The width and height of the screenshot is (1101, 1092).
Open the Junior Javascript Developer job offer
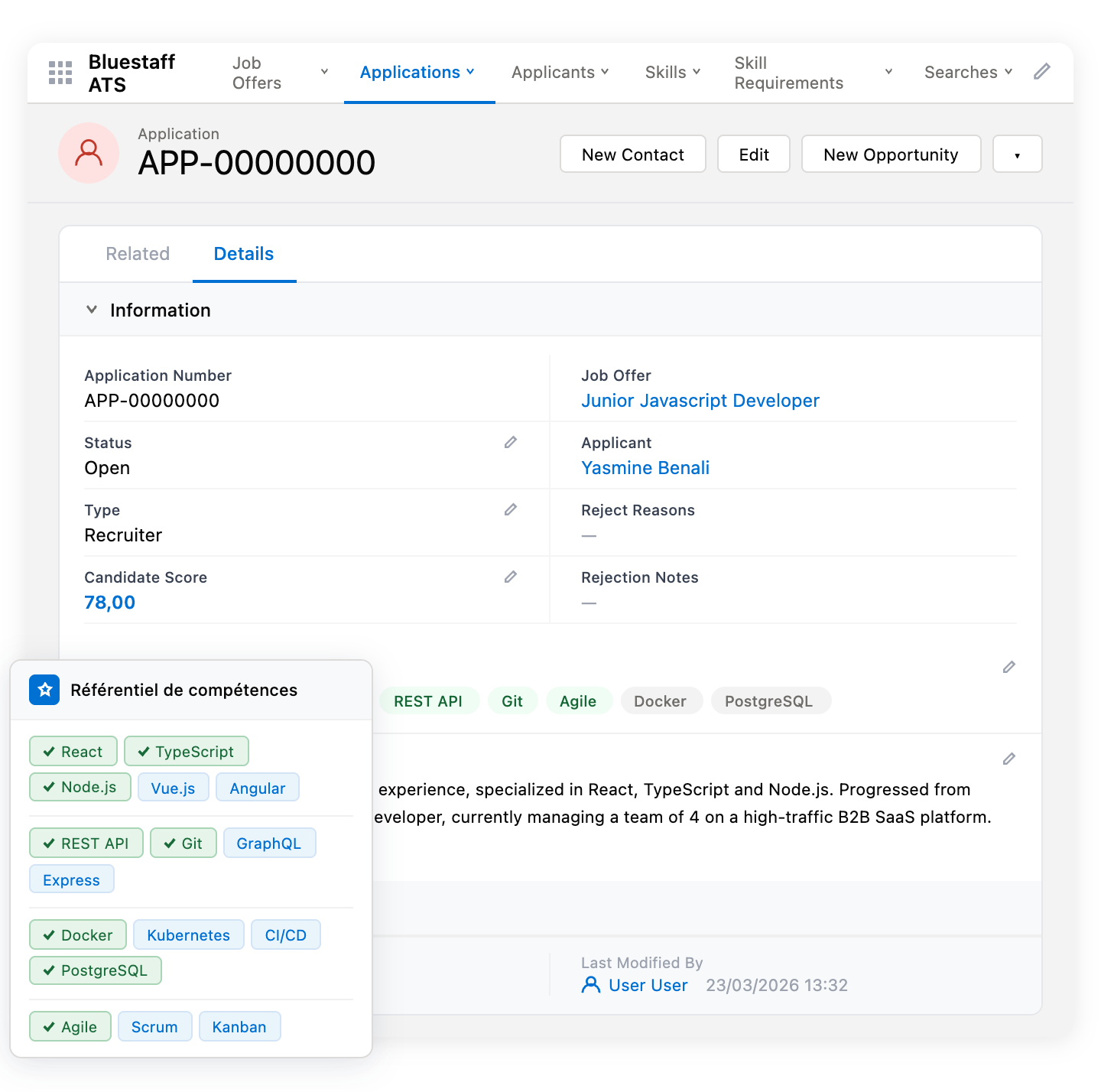700,400
